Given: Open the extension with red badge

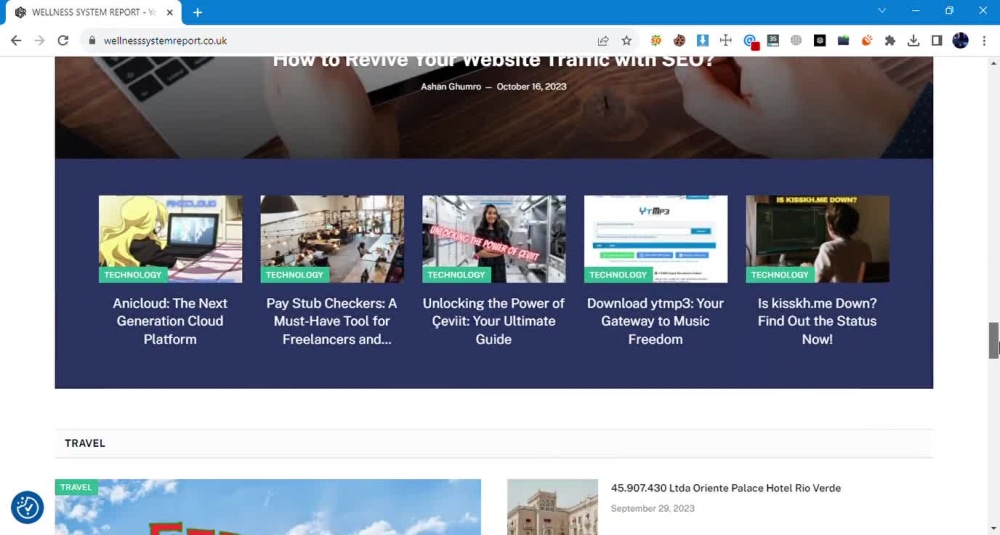Looking at the screenshot, I should [750, 41].
